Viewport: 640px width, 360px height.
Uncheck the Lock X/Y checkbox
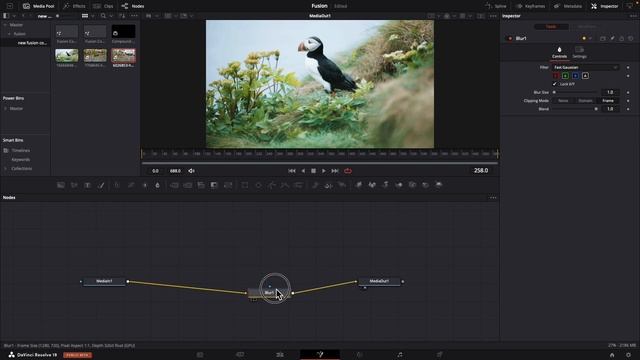555,84
